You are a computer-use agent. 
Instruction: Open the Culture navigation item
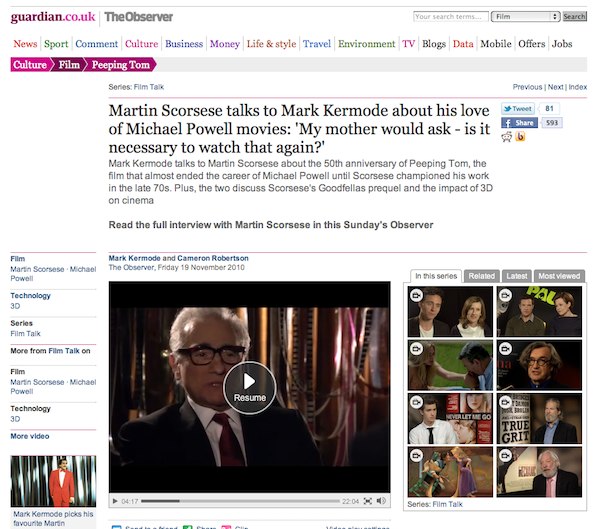(141, 44)
